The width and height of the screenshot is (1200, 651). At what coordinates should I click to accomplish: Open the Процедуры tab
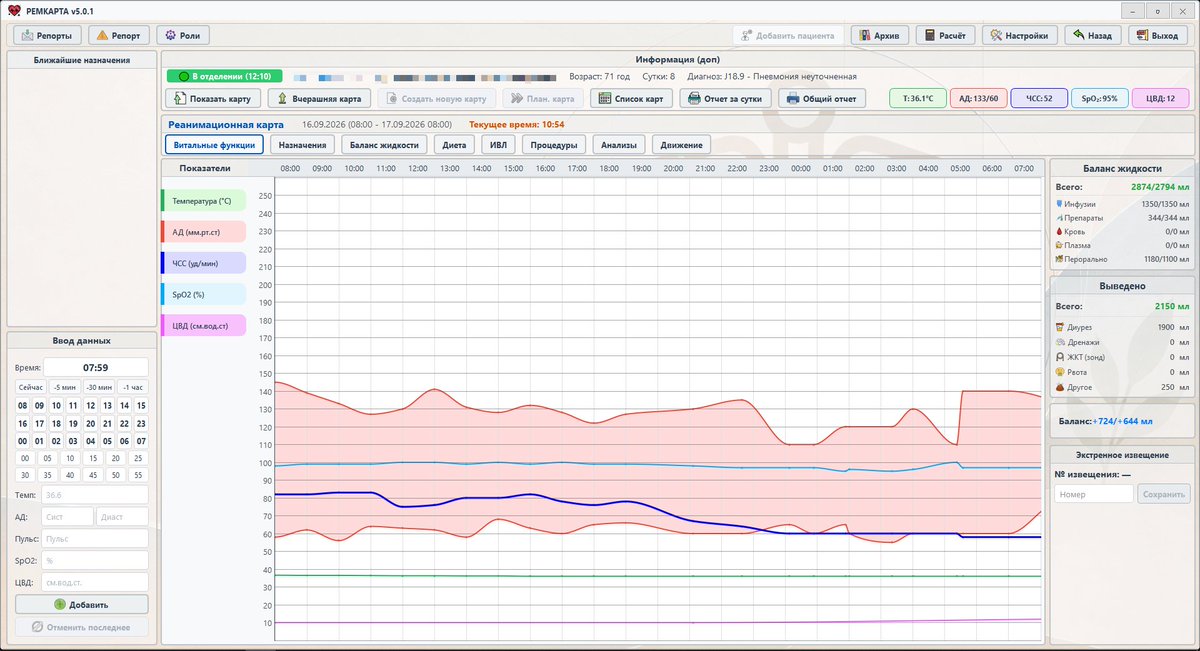pos(554,145)
